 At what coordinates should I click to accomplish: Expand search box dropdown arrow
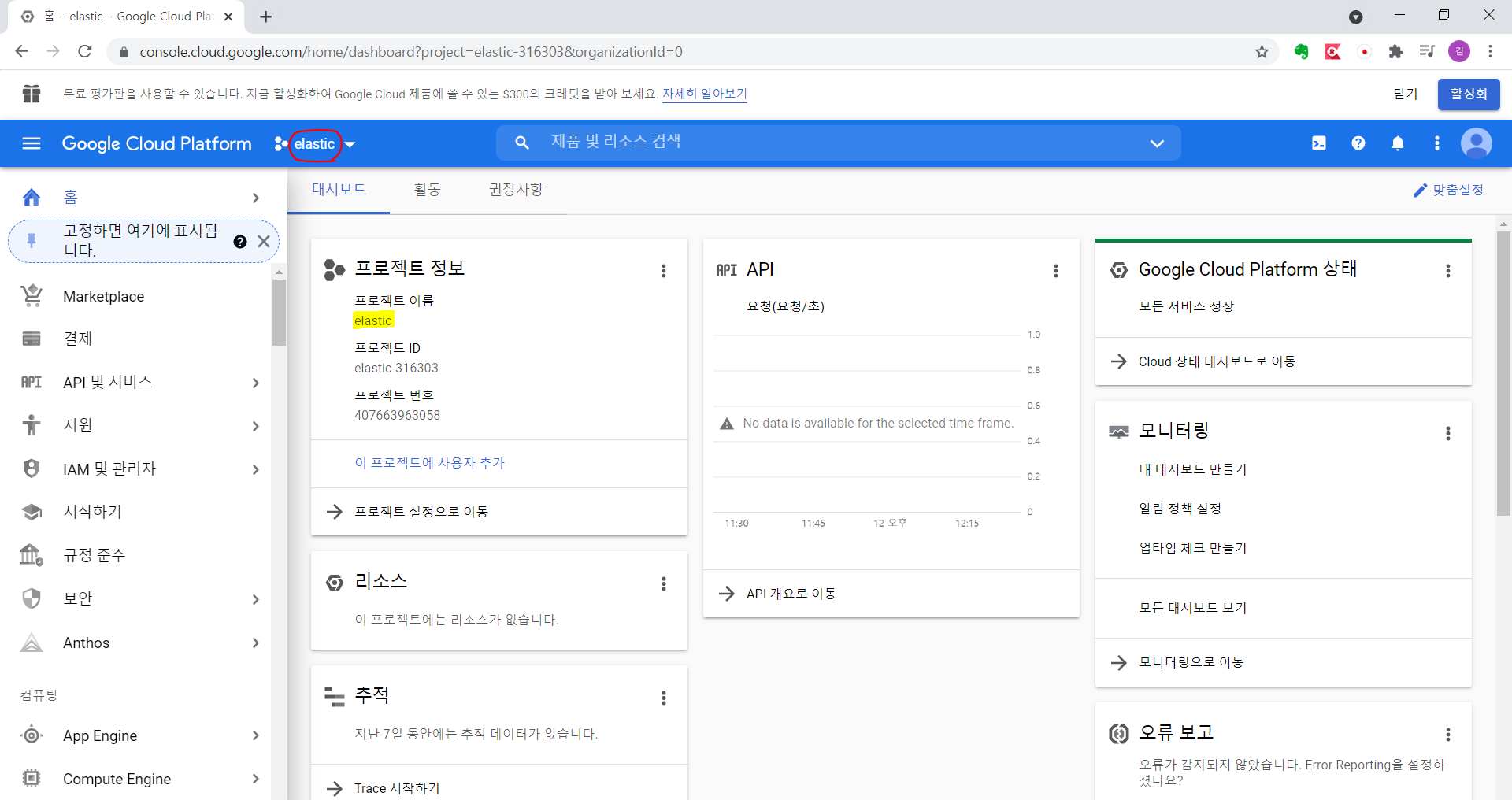1157,143
